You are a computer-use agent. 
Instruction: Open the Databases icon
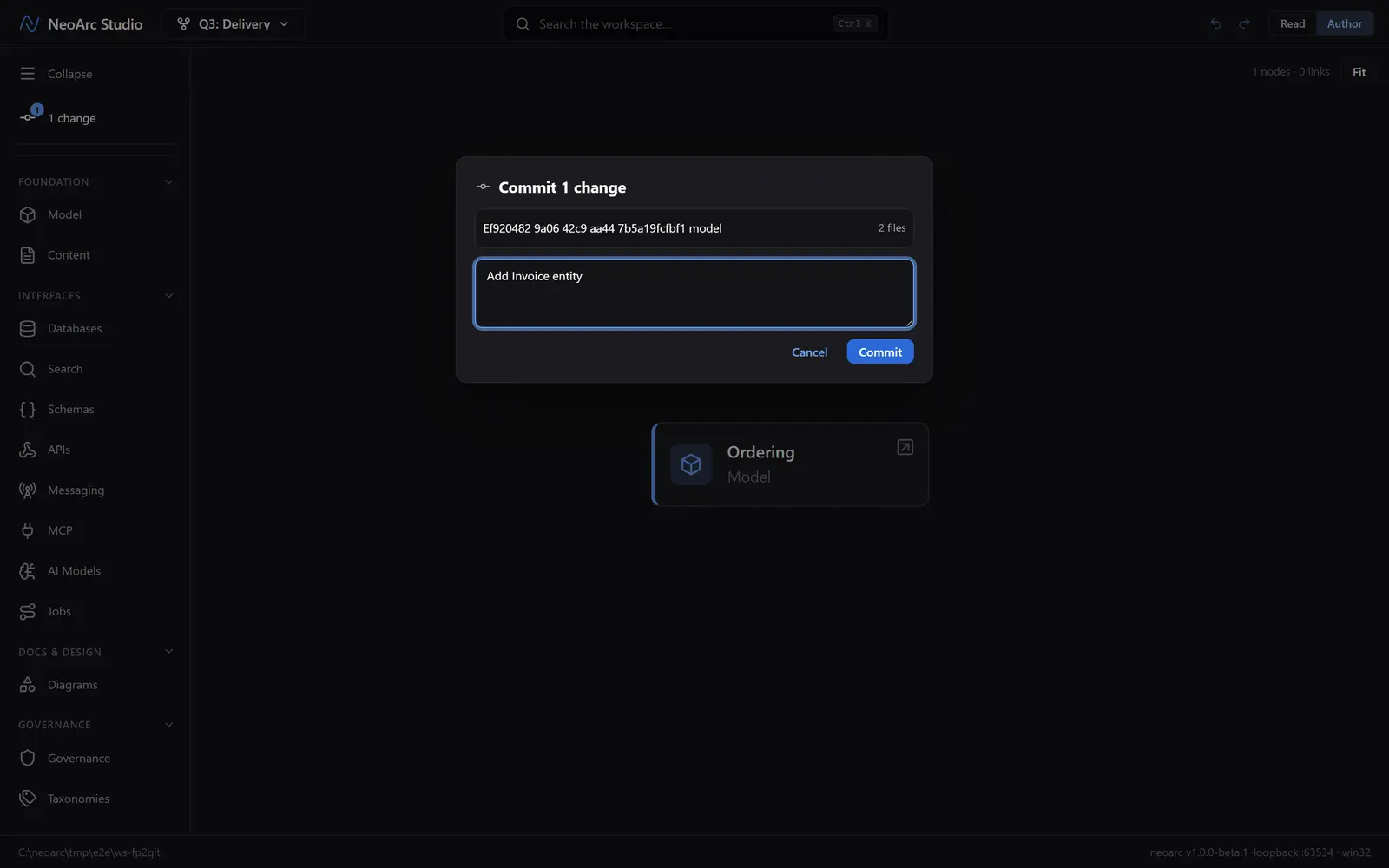[28, 329]
